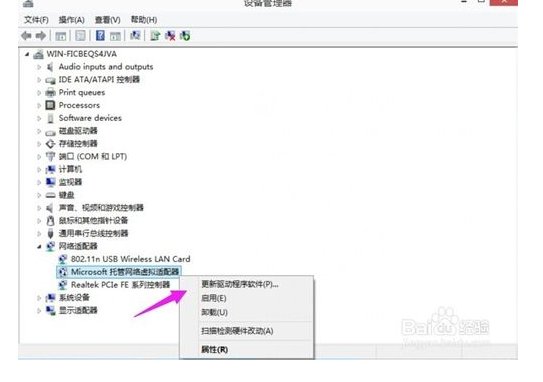Click the 端口 (COM 和 LPT) port icon

51,157
